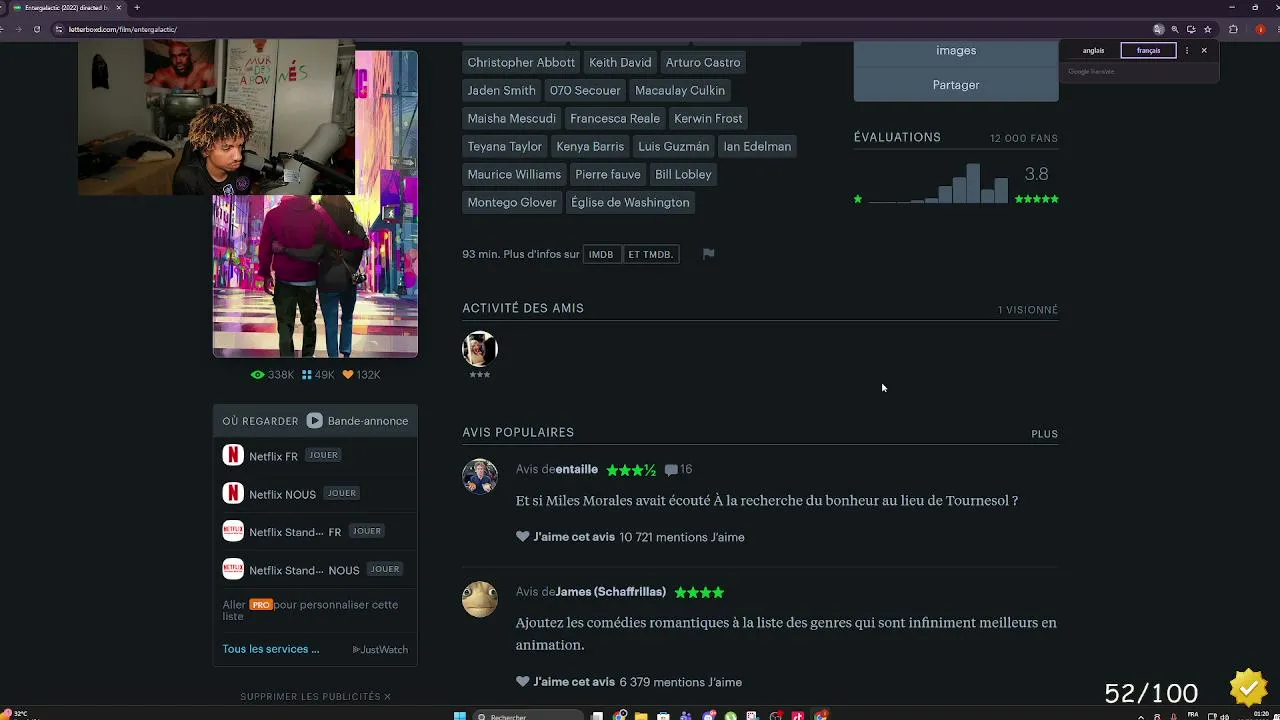Click the Google Translate icon in address bar
The height and width of the screenshot is (720, 1280).
[x=1158, y=29]
